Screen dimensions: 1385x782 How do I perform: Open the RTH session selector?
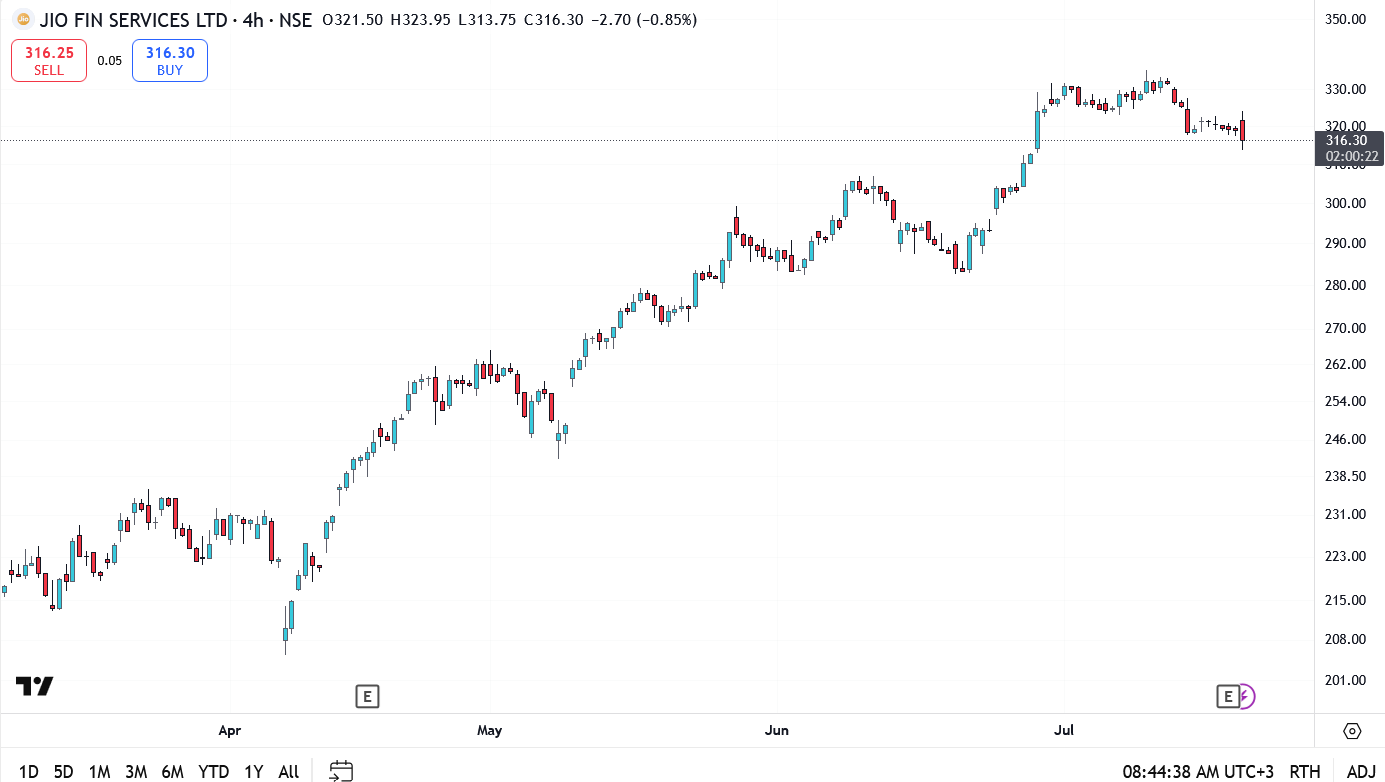[1304, 771]
